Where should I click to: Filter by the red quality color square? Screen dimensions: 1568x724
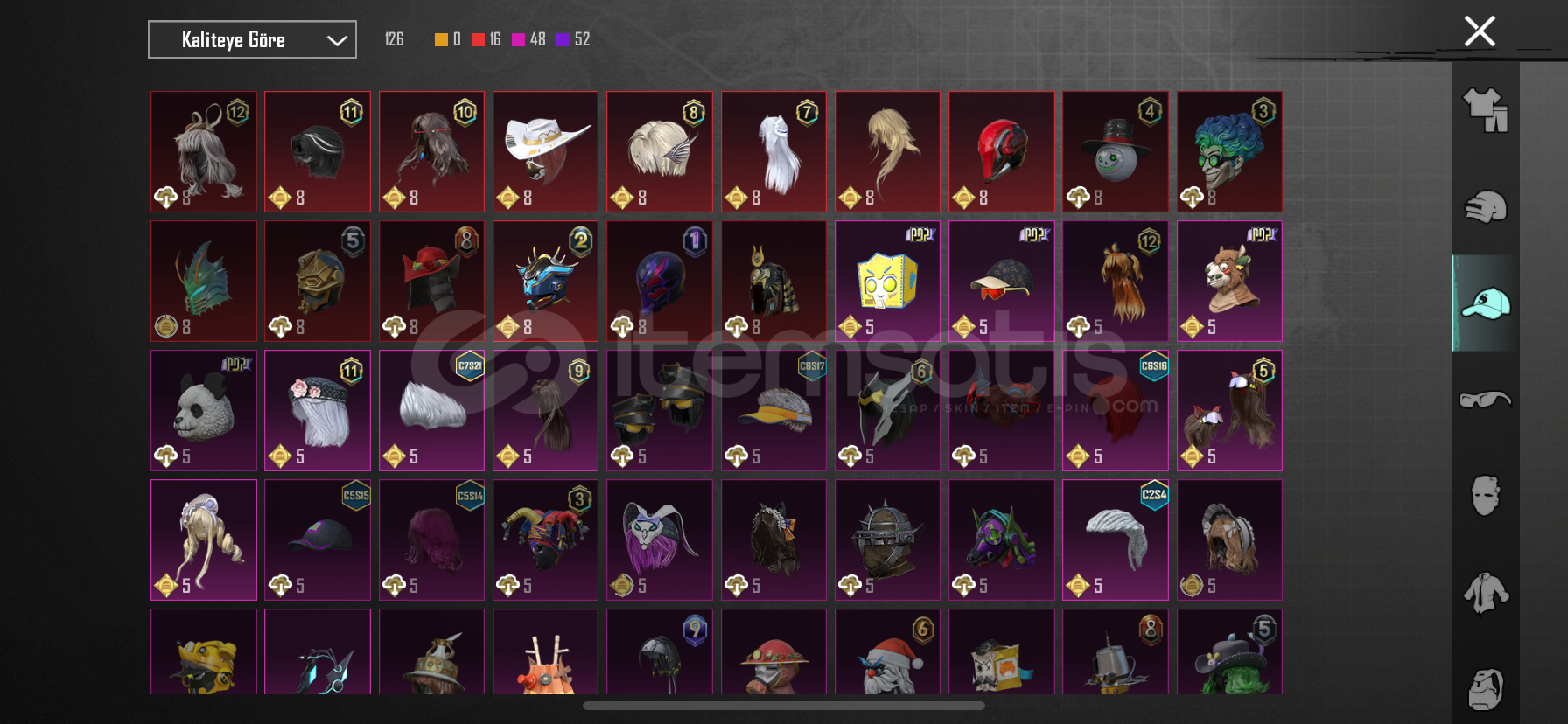coord(478,39)
